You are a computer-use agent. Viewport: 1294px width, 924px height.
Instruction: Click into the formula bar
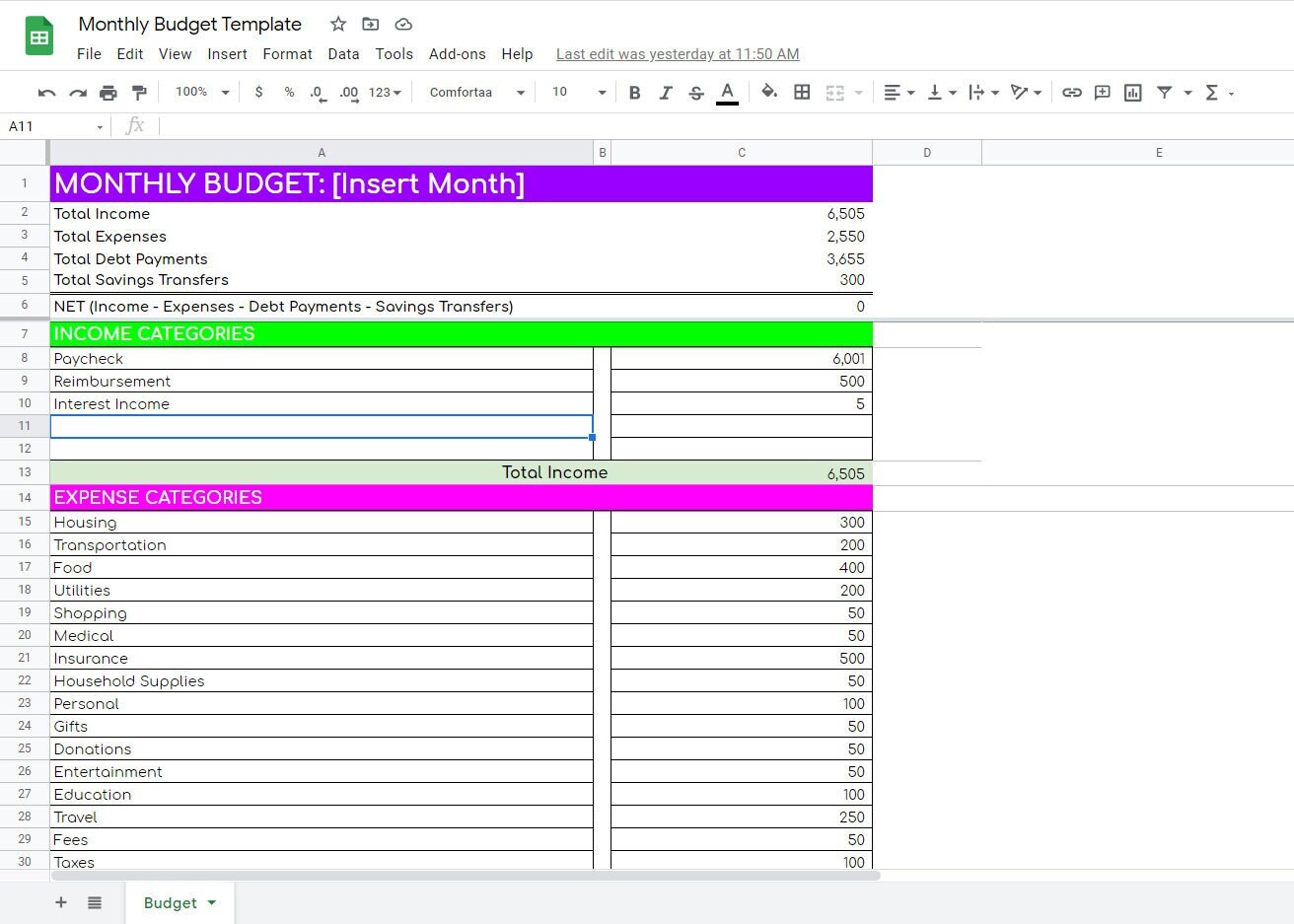coord(725,126)
